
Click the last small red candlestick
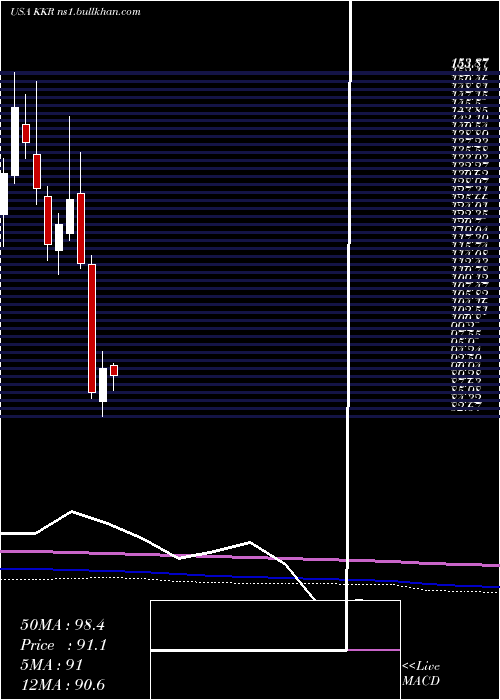click(114, 370)
